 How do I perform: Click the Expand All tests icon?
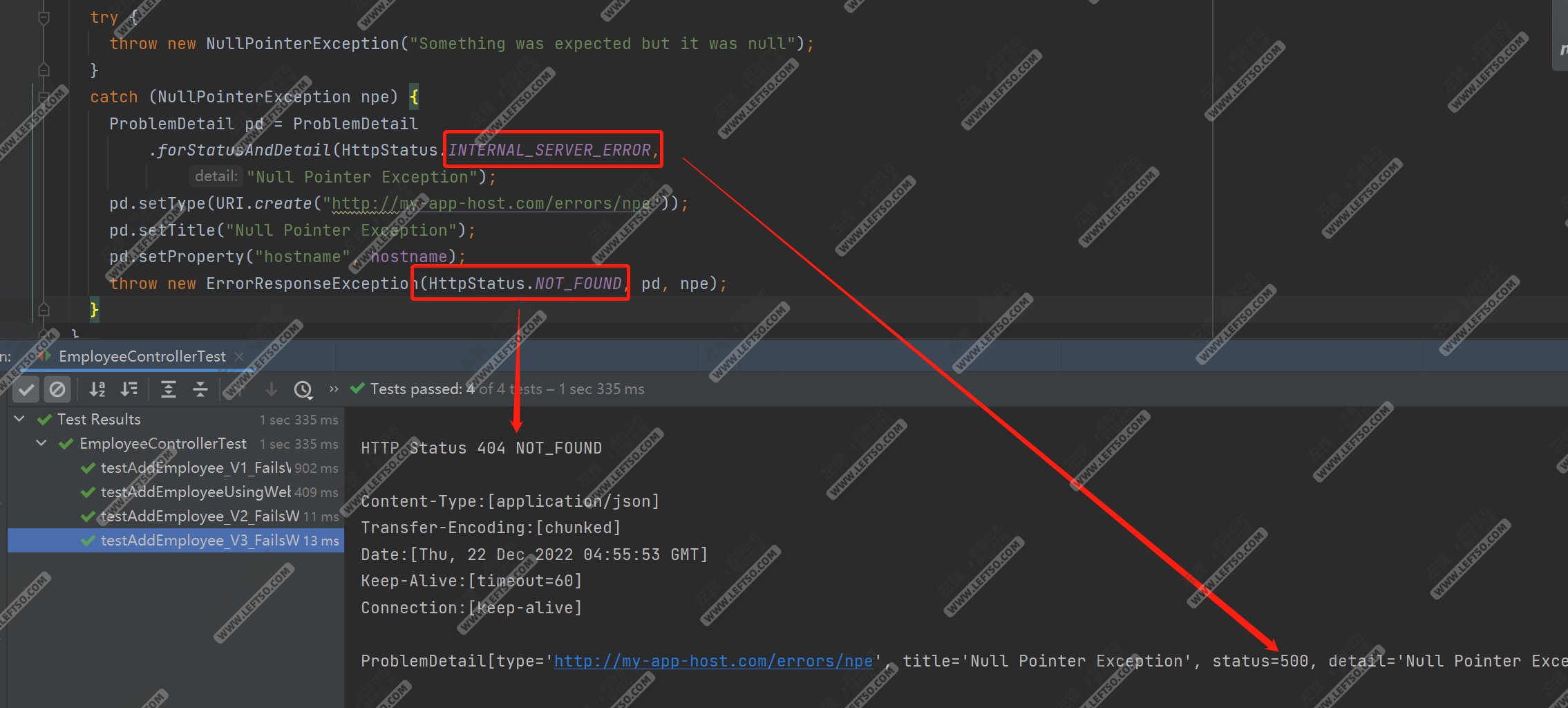pos(168,390)
